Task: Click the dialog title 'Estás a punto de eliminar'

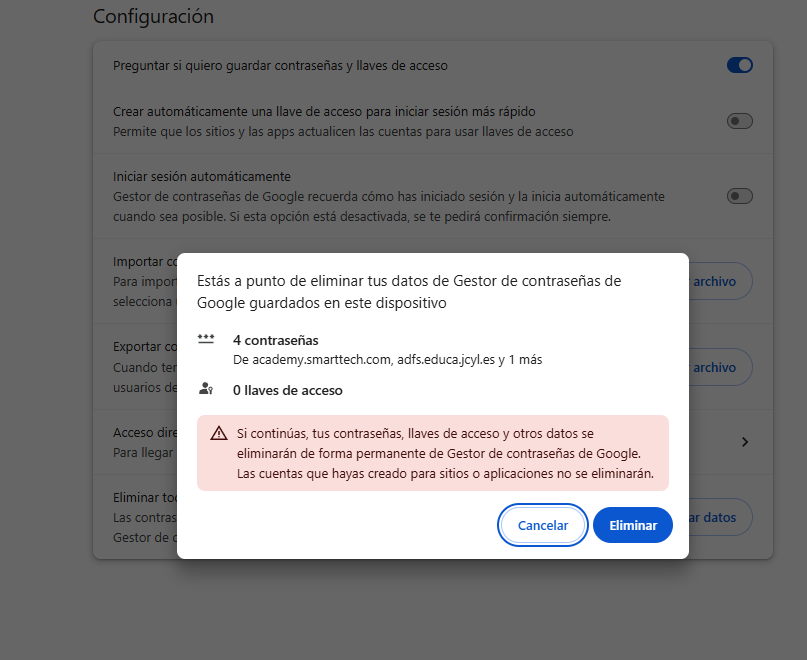Action: (x=409, y=291)
